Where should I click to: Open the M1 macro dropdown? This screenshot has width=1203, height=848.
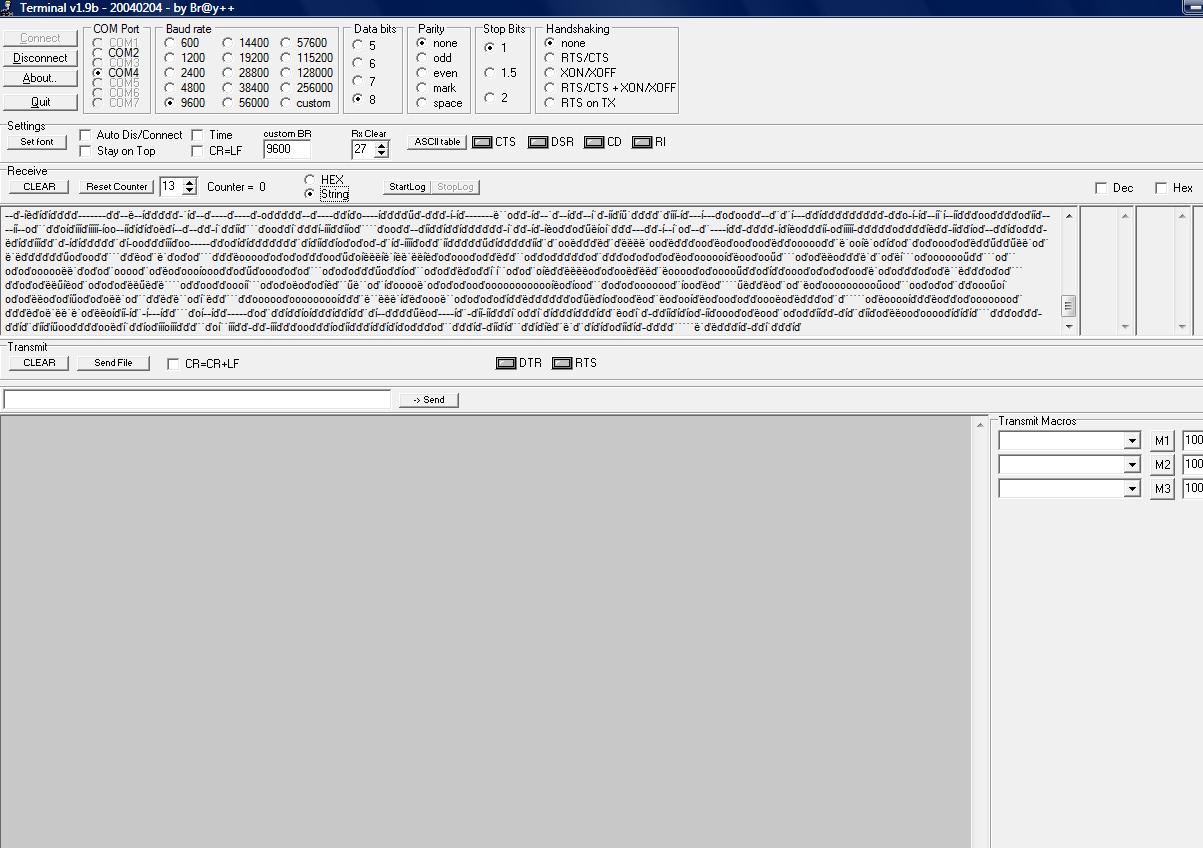(x=1131, y=441)
